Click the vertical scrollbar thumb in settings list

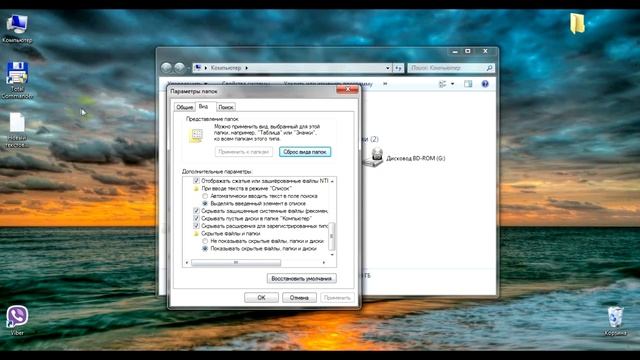point(331,236)
